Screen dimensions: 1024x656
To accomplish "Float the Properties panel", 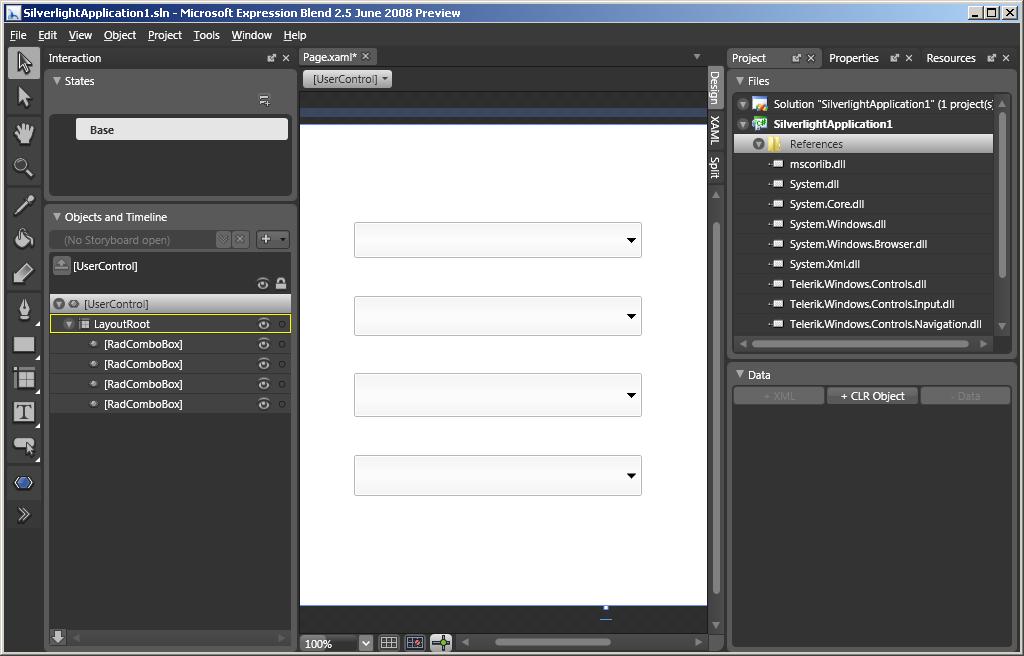I will (x=895, y=58).
